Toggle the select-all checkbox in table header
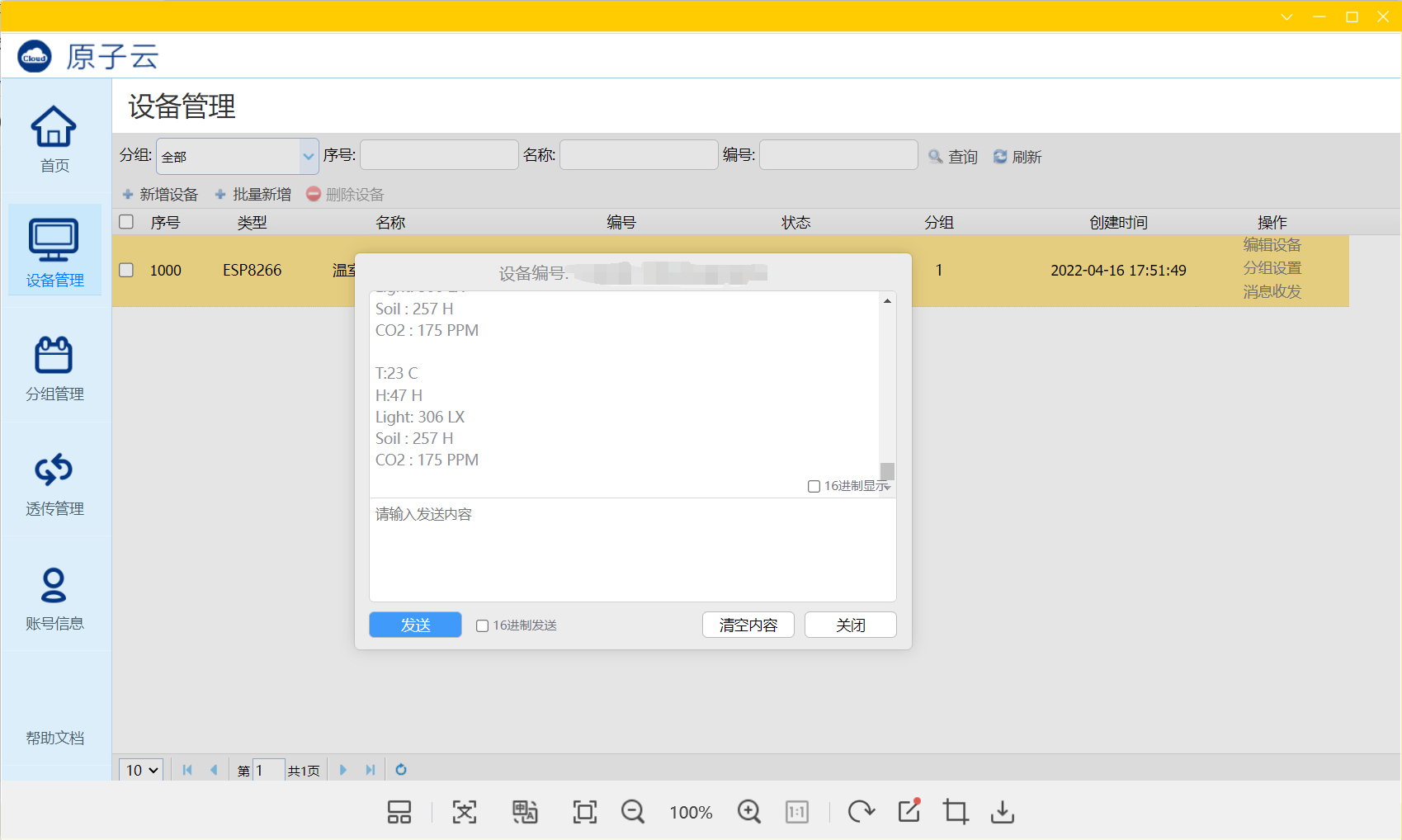 point(126,221)
